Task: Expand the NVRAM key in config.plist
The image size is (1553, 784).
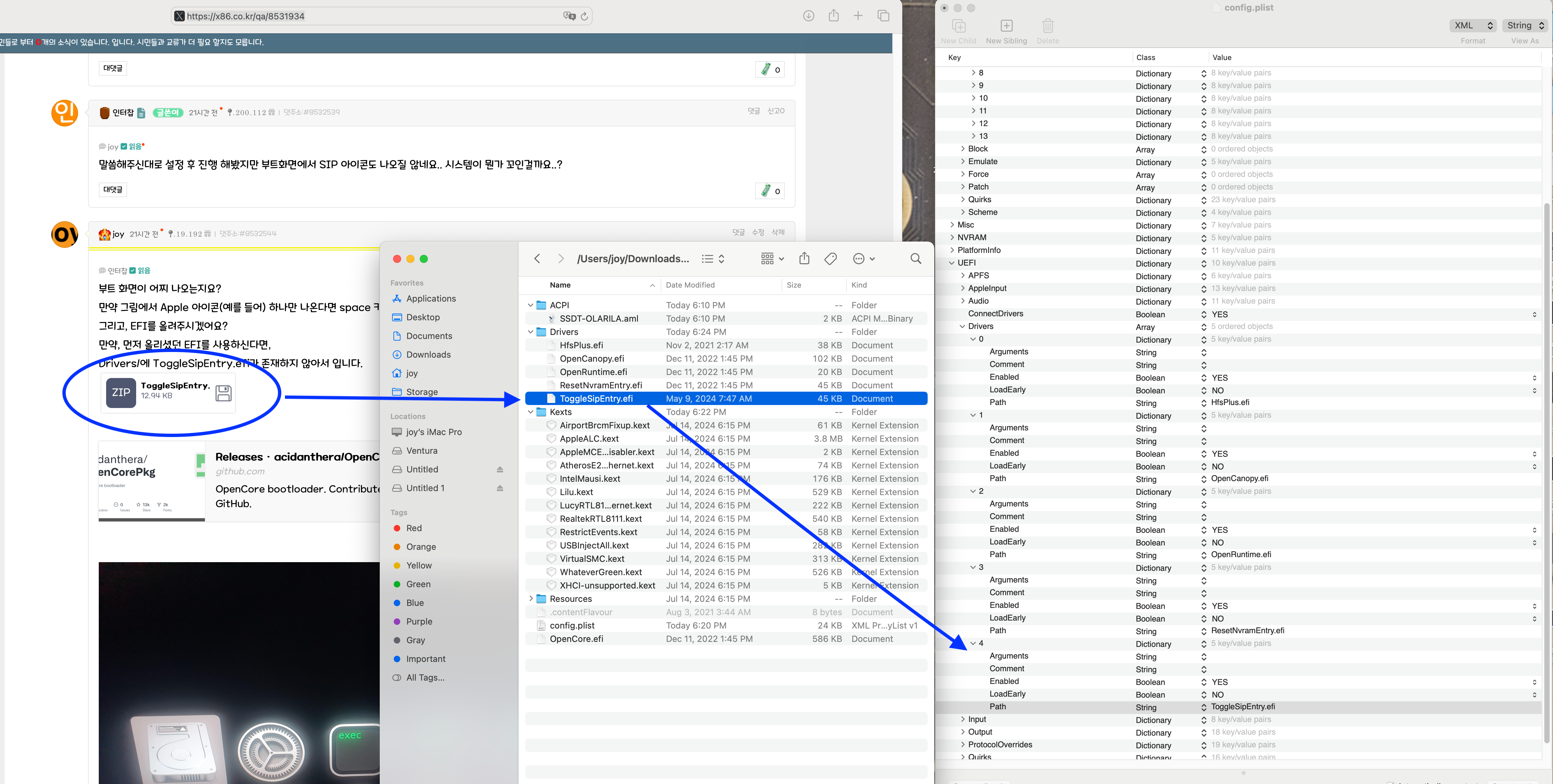Action: 952,238
